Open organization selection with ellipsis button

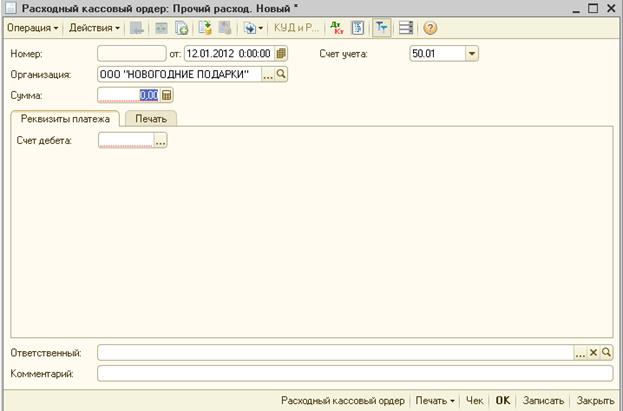pos(268,74)
